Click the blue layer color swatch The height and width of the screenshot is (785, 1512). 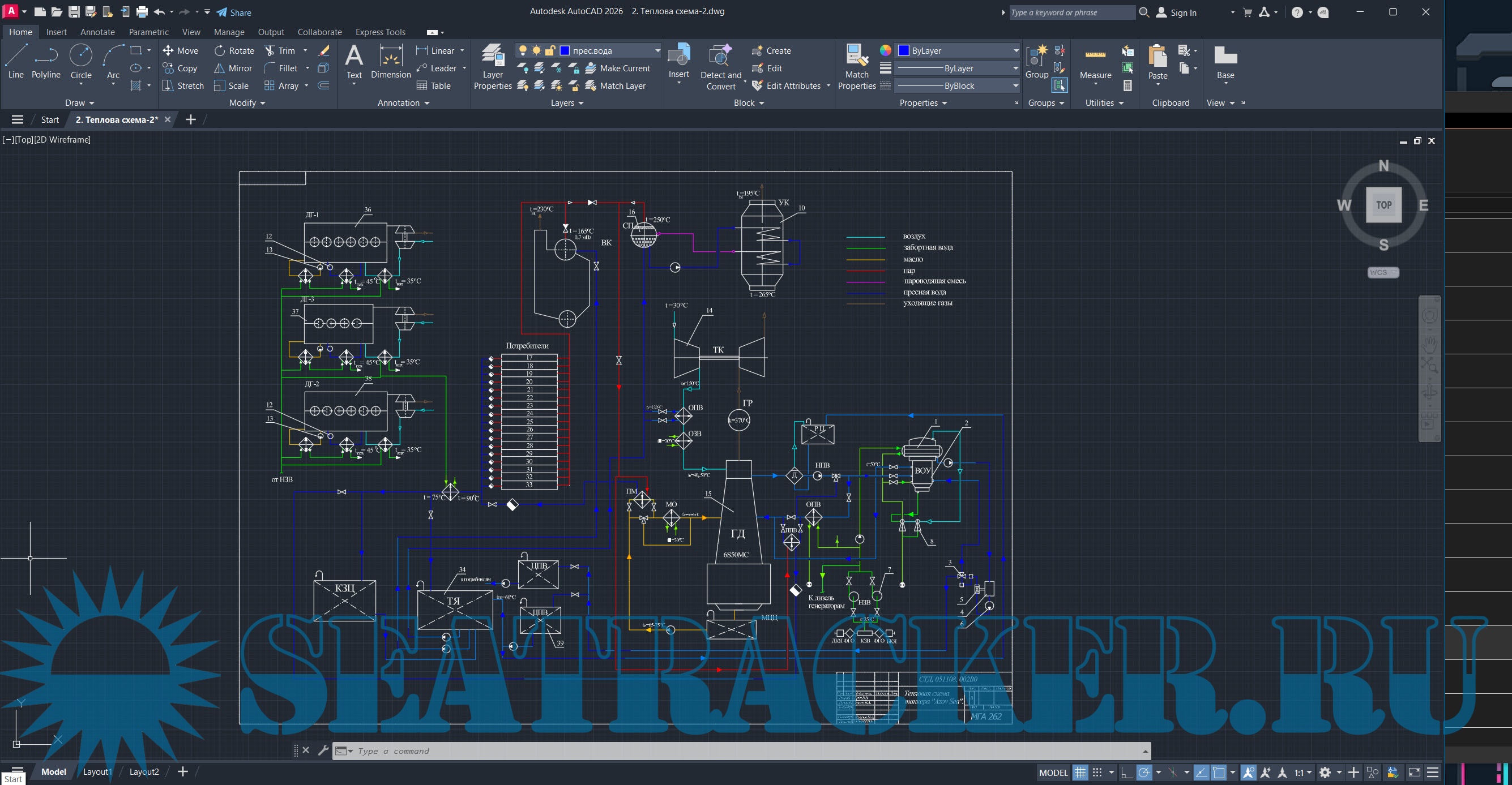(565, 50)
